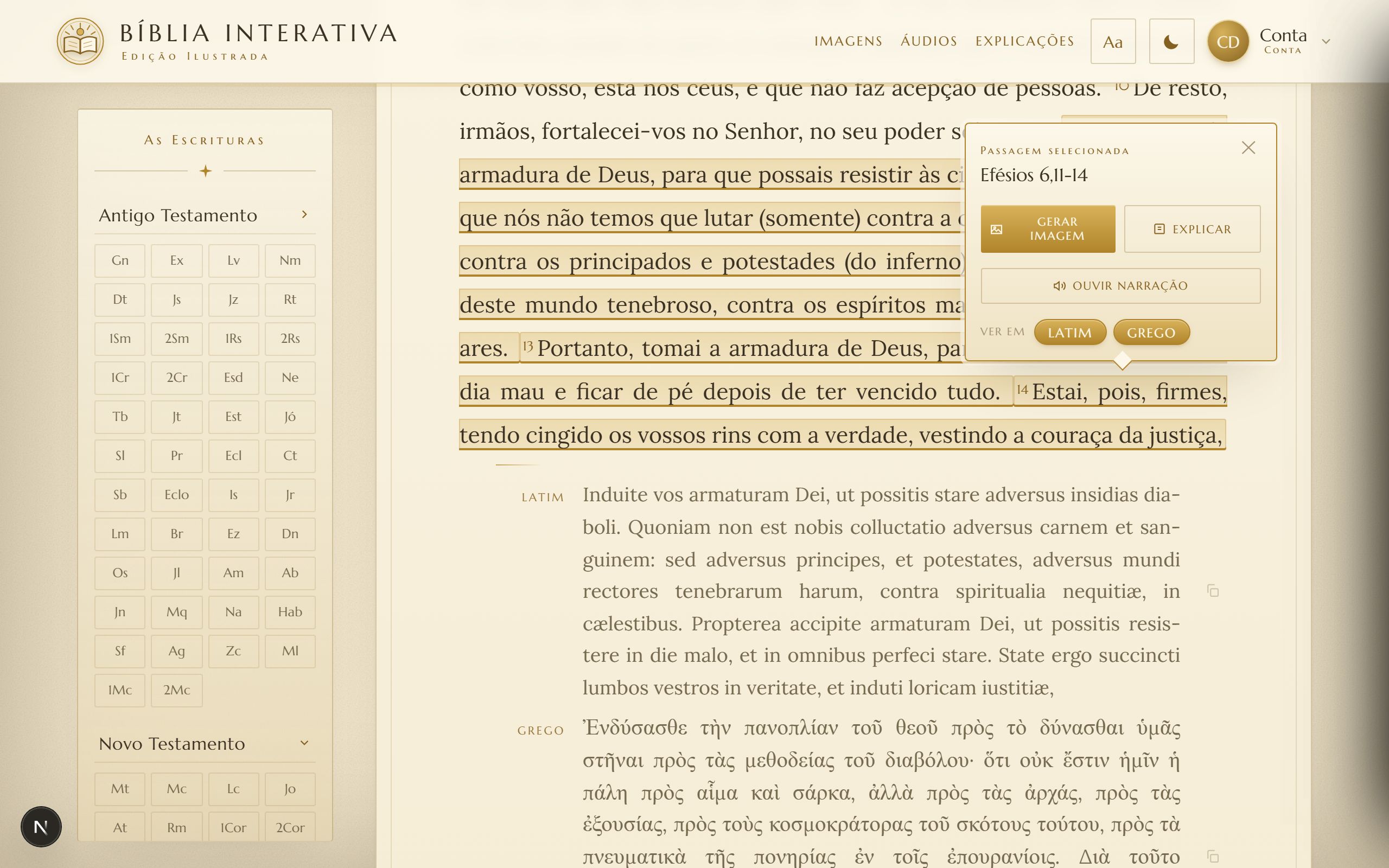
Task: Click the 'Efésios 6,11-14' passage reference
Action: [x=1034, y=175]
